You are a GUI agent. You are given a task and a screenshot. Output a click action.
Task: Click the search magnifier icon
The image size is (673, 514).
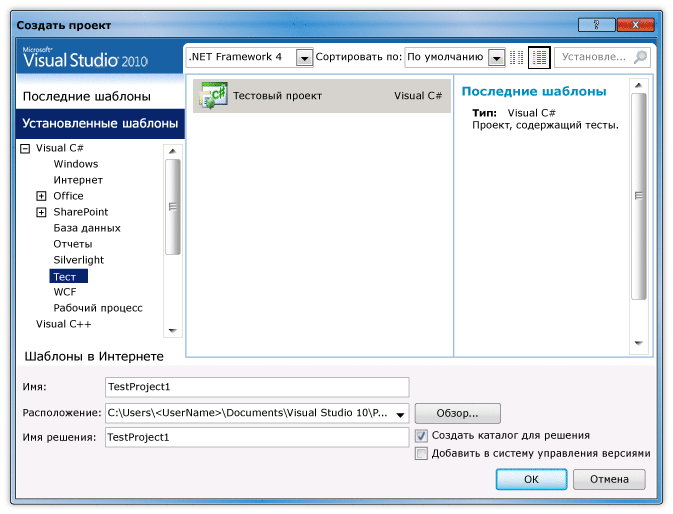click(x=640, y=57)
